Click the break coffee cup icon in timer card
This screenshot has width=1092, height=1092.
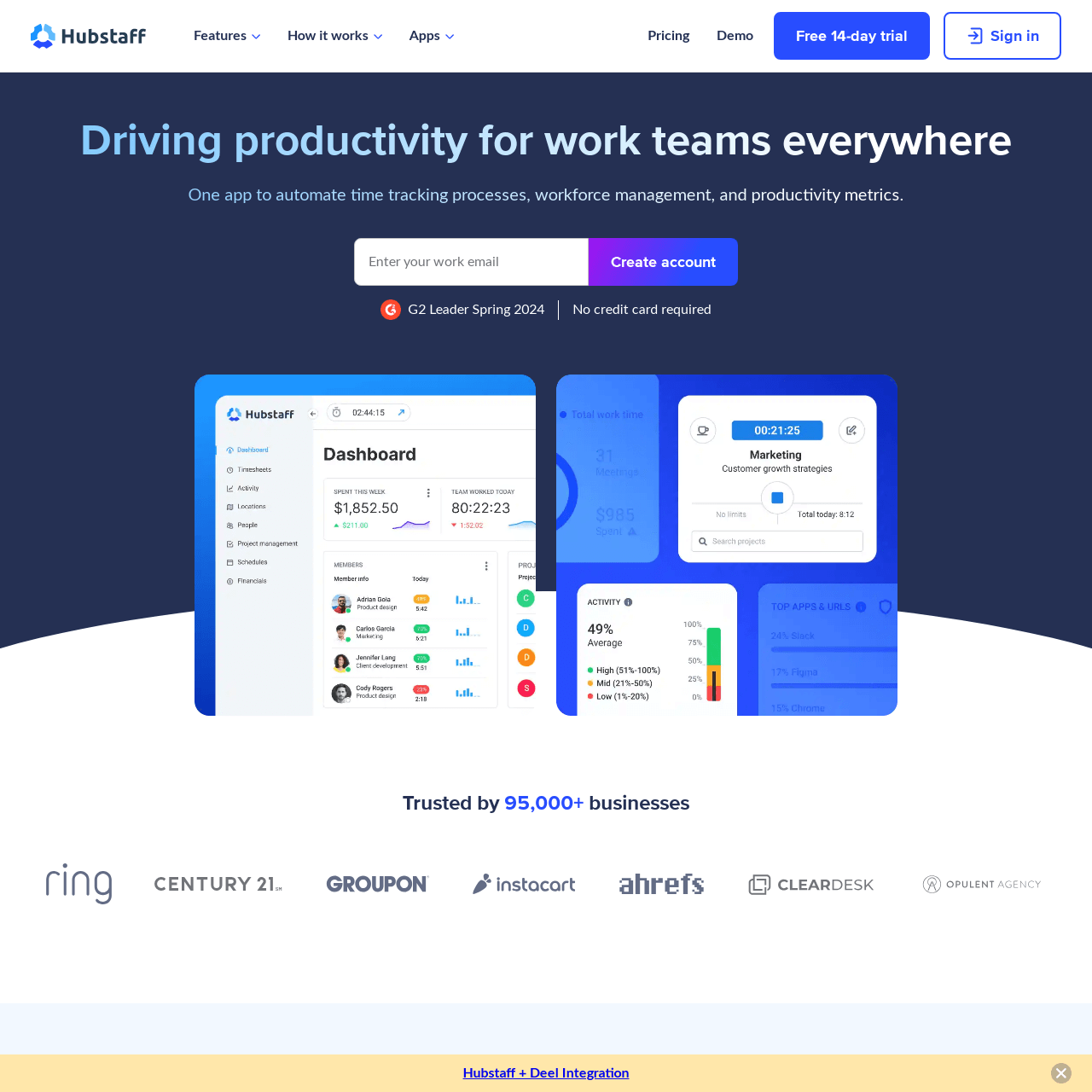point(703,431)
